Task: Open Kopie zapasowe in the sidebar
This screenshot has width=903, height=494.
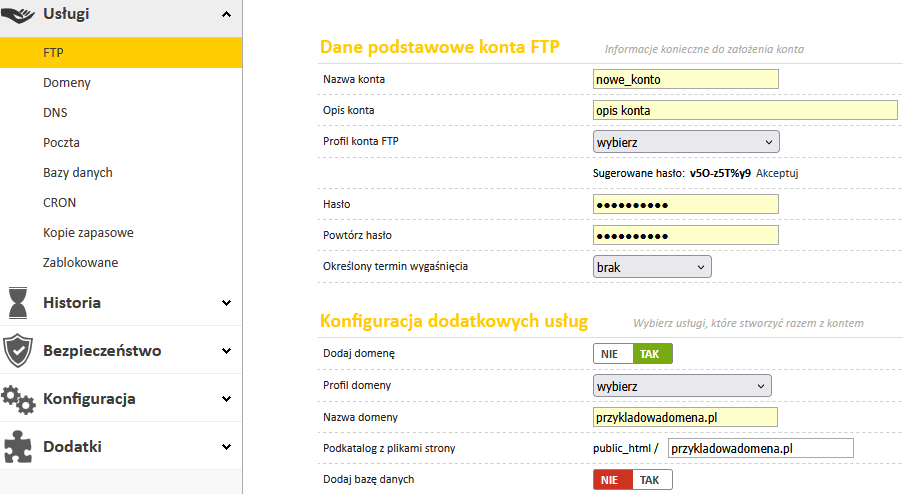Action: pos(88,233)
